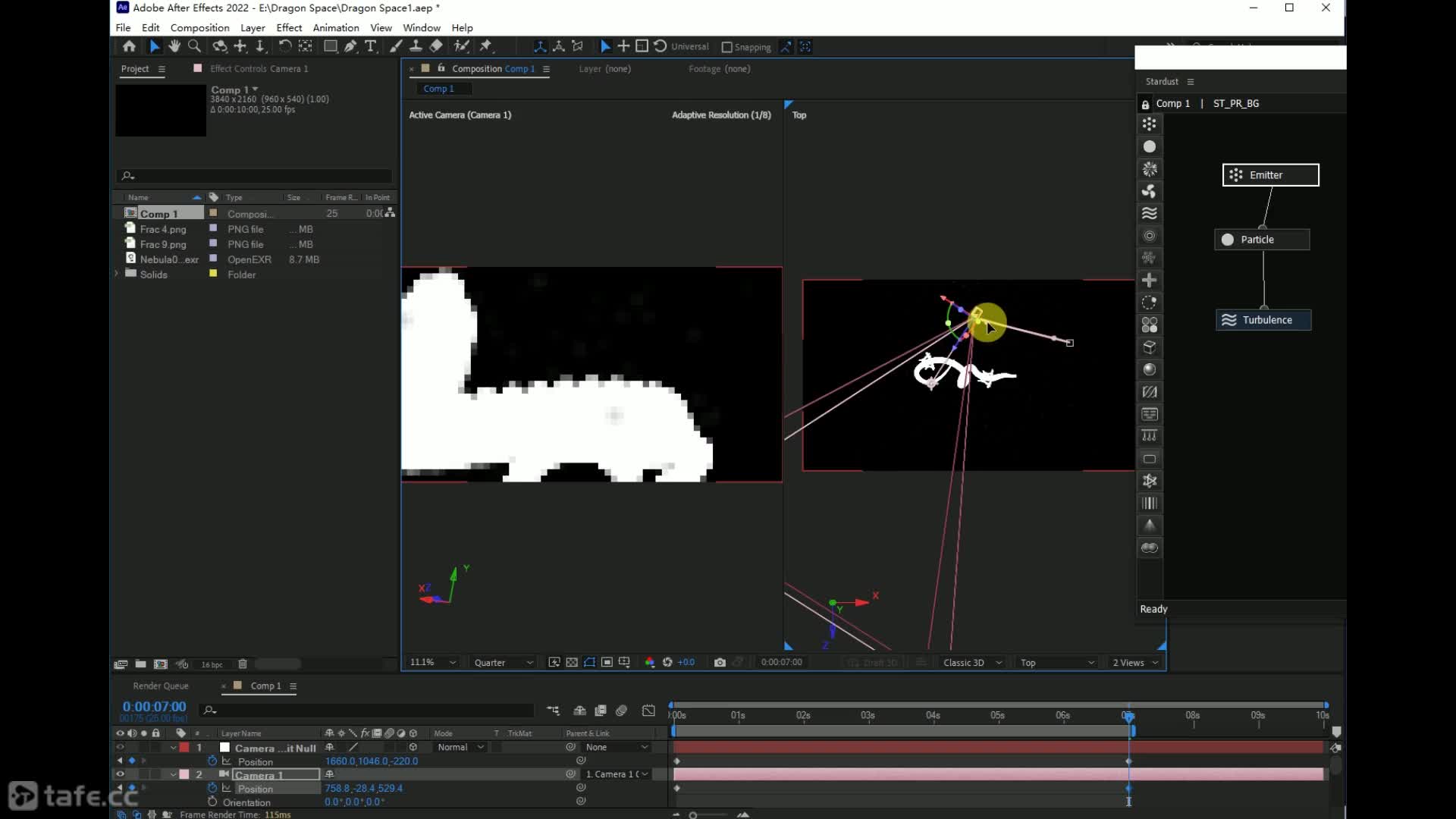Open the Composition menu
This screenshot has width=1456, height=819.
click(199, 28)
